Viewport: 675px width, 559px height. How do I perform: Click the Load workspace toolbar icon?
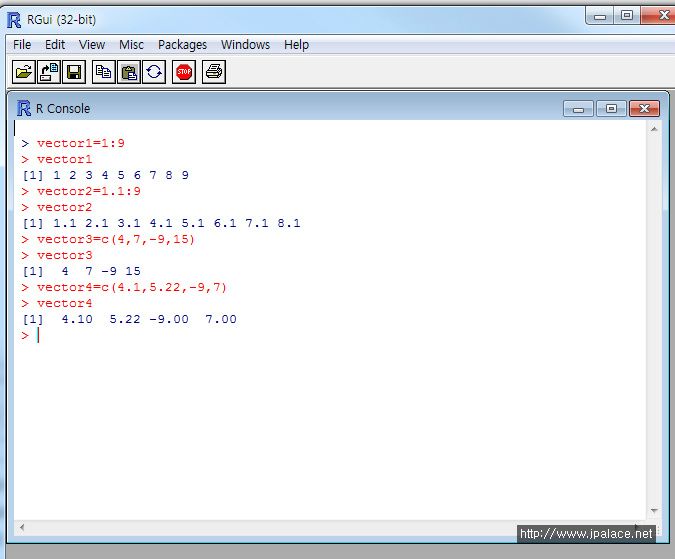[x=49, y=72]
